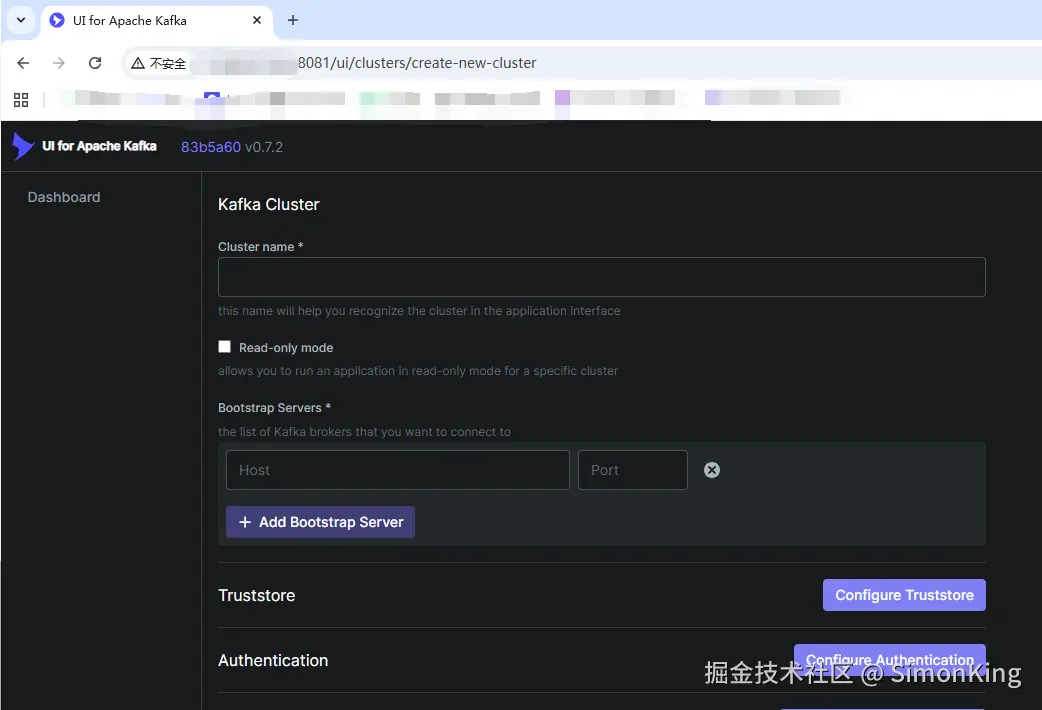The height and width of the screenshot is (710, 1042).
Task: Click the Kafka Cluster heading
Action: pyautogui.click(x=268, y=205)
